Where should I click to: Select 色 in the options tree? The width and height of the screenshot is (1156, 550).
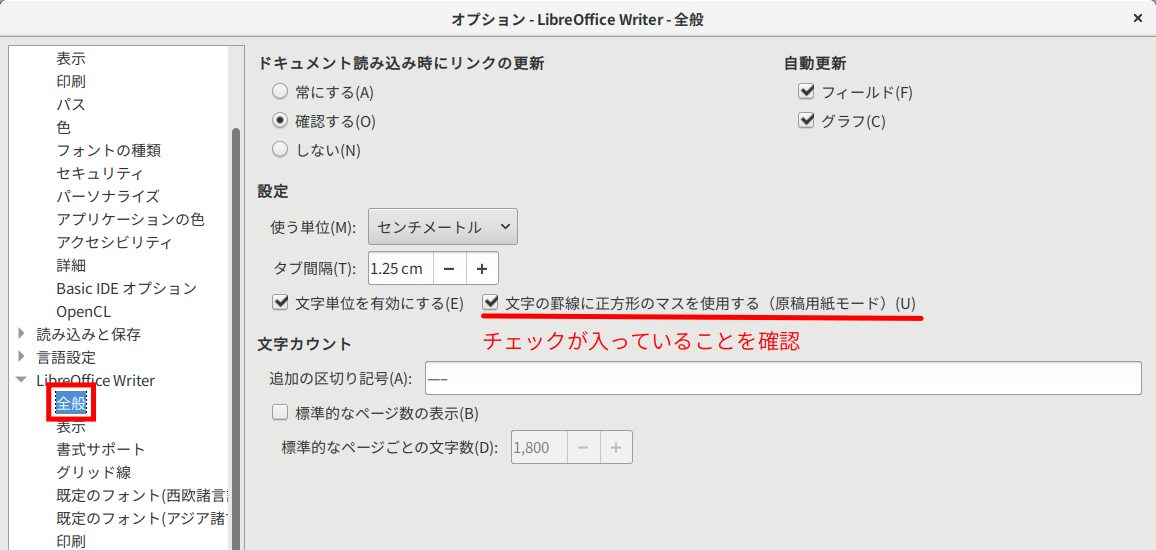pyautogui.click(x=63, y=128)
